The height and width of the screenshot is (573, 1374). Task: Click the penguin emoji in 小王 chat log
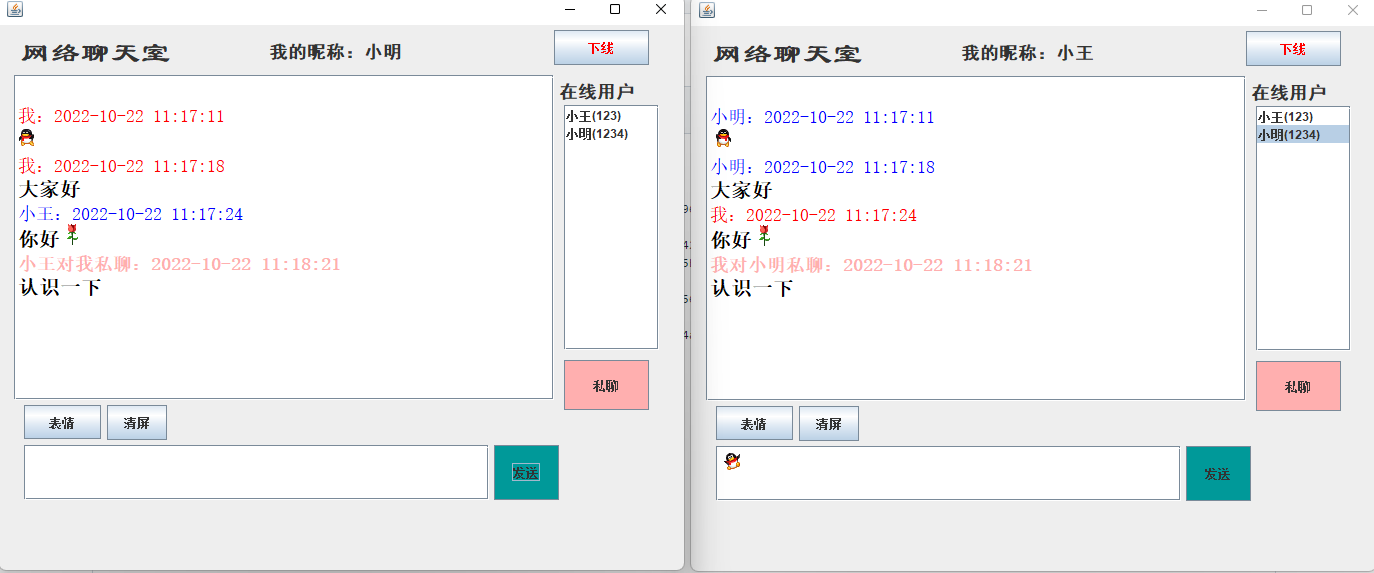tap(724, 138)
